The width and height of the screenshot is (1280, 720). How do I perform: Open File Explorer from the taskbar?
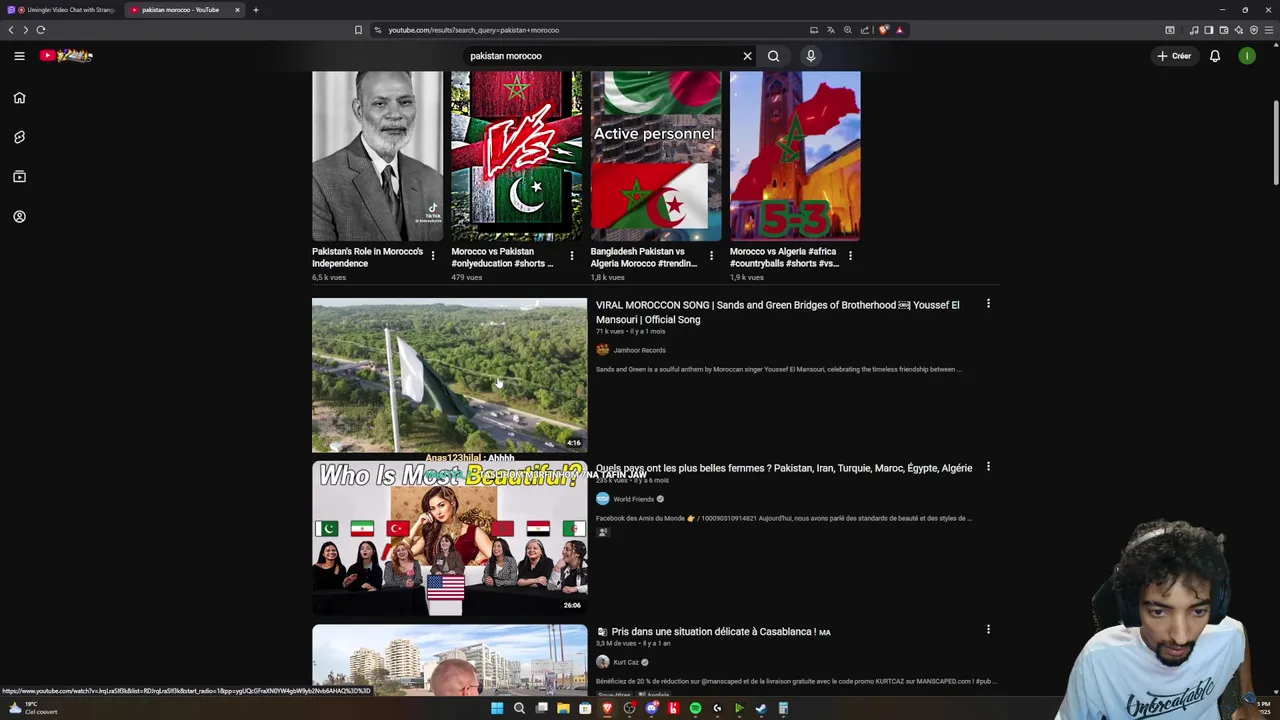pos(563,708)
